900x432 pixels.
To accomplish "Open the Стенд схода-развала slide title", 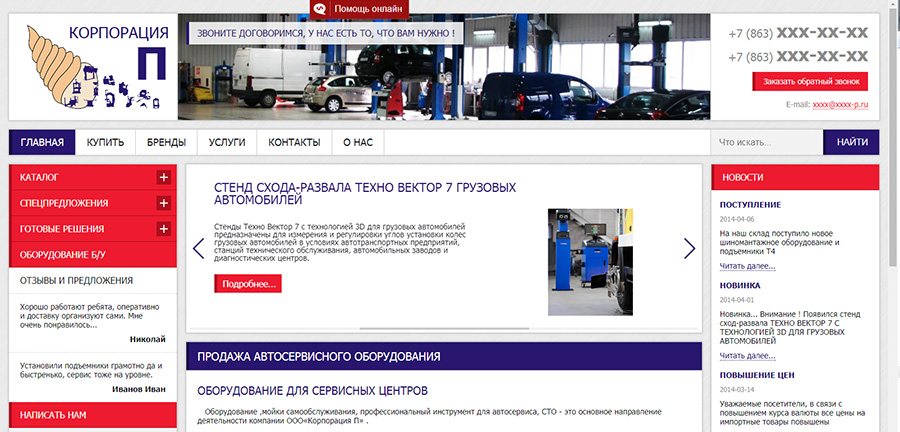I will [365, 194].
